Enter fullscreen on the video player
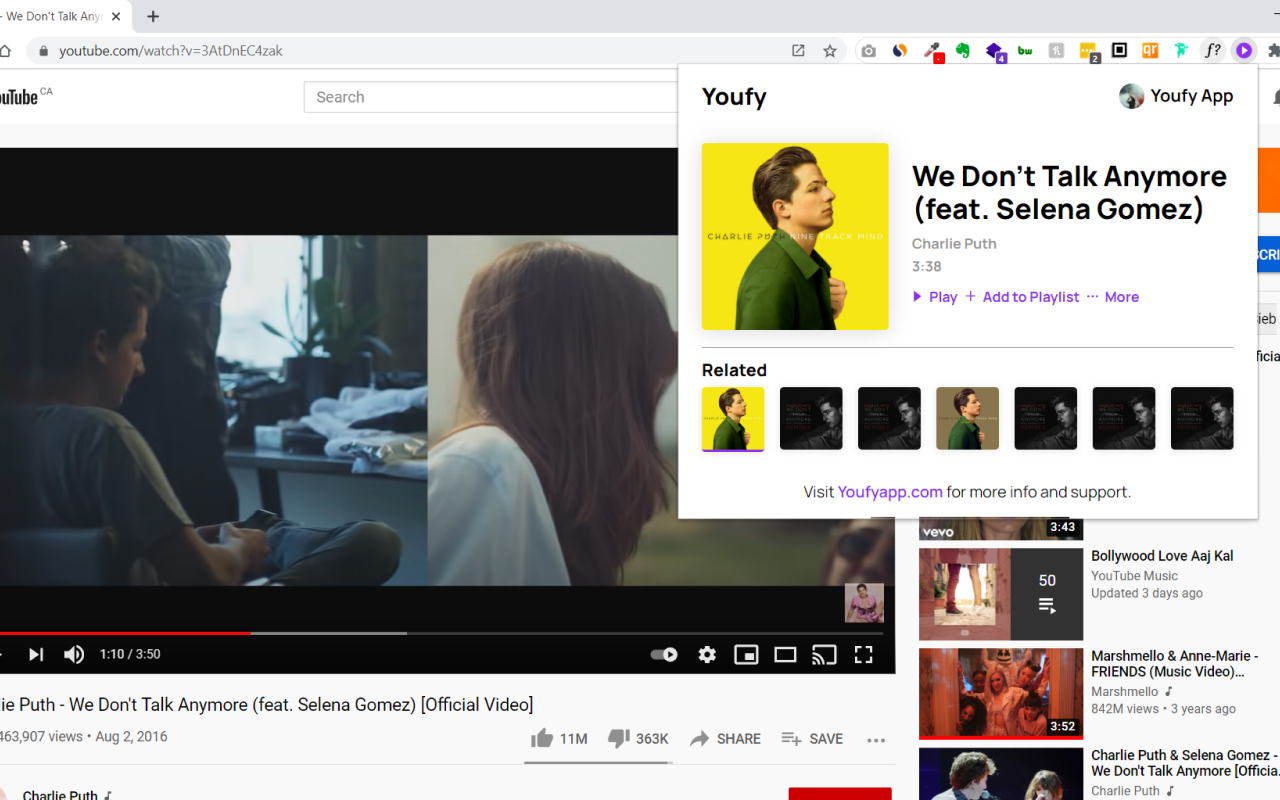 863,654
